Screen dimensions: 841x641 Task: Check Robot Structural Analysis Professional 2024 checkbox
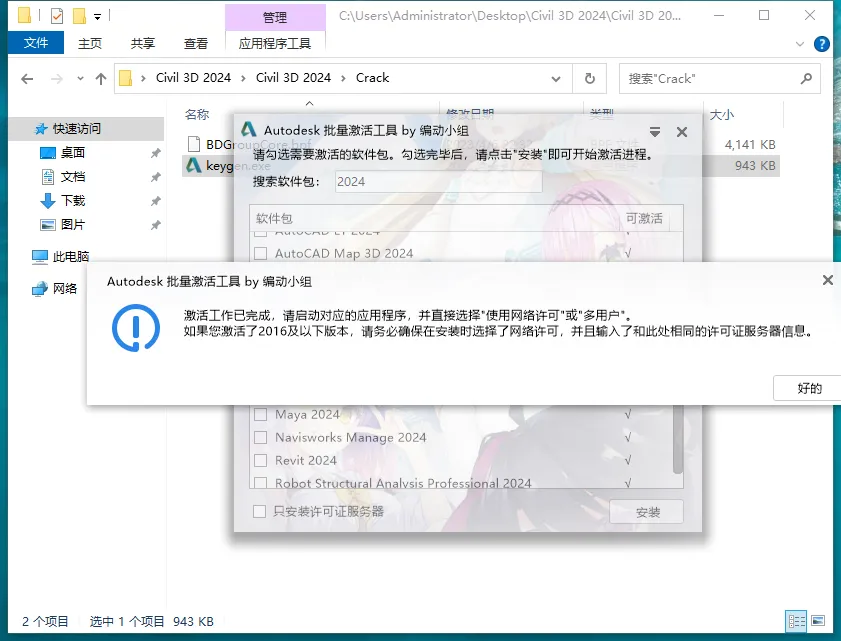coord(261,483)
